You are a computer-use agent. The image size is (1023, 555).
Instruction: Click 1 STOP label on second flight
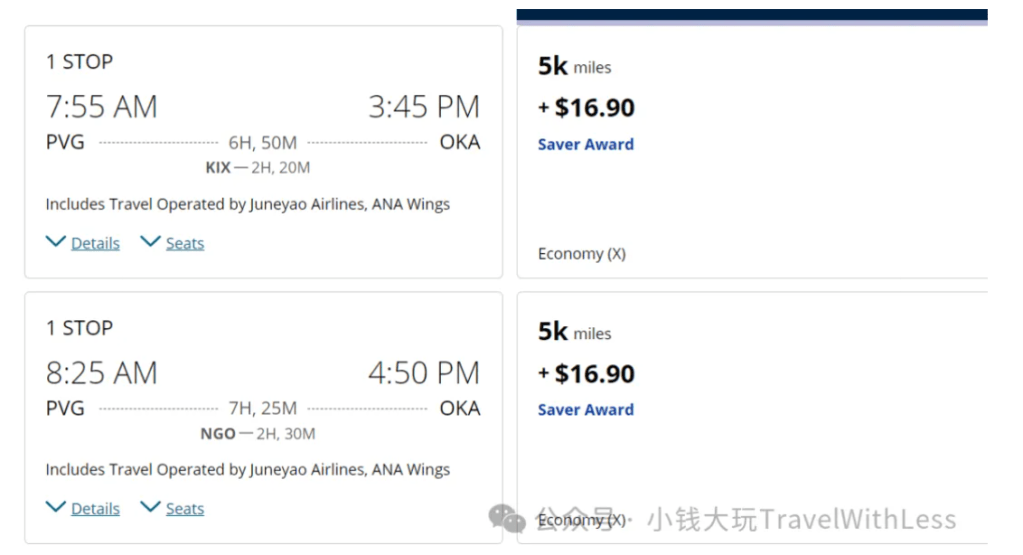pyautogui.click(x=79, y=328)
